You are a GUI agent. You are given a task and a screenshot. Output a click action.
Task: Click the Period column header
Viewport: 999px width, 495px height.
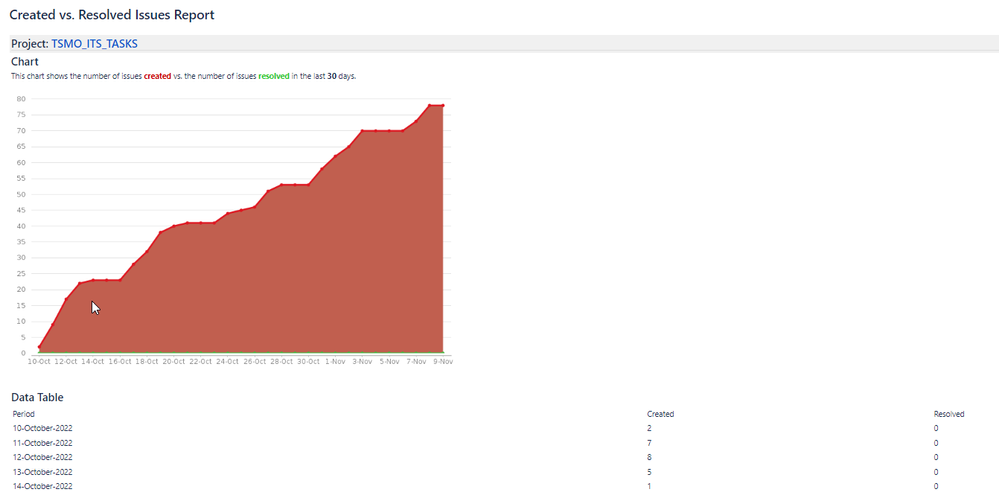point(24,414)
